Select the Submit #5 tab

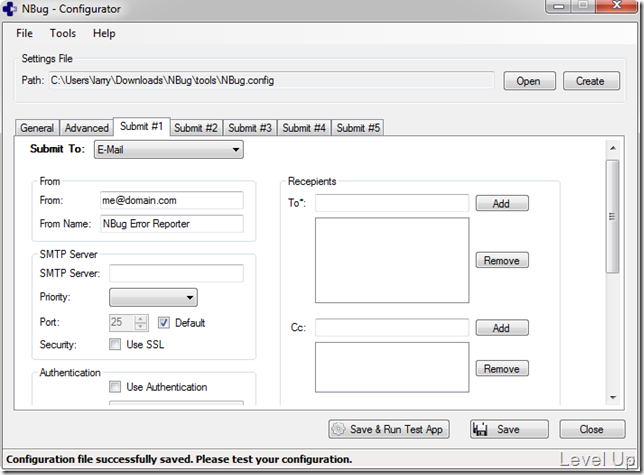pyautogui.click(x=358, y=128)
